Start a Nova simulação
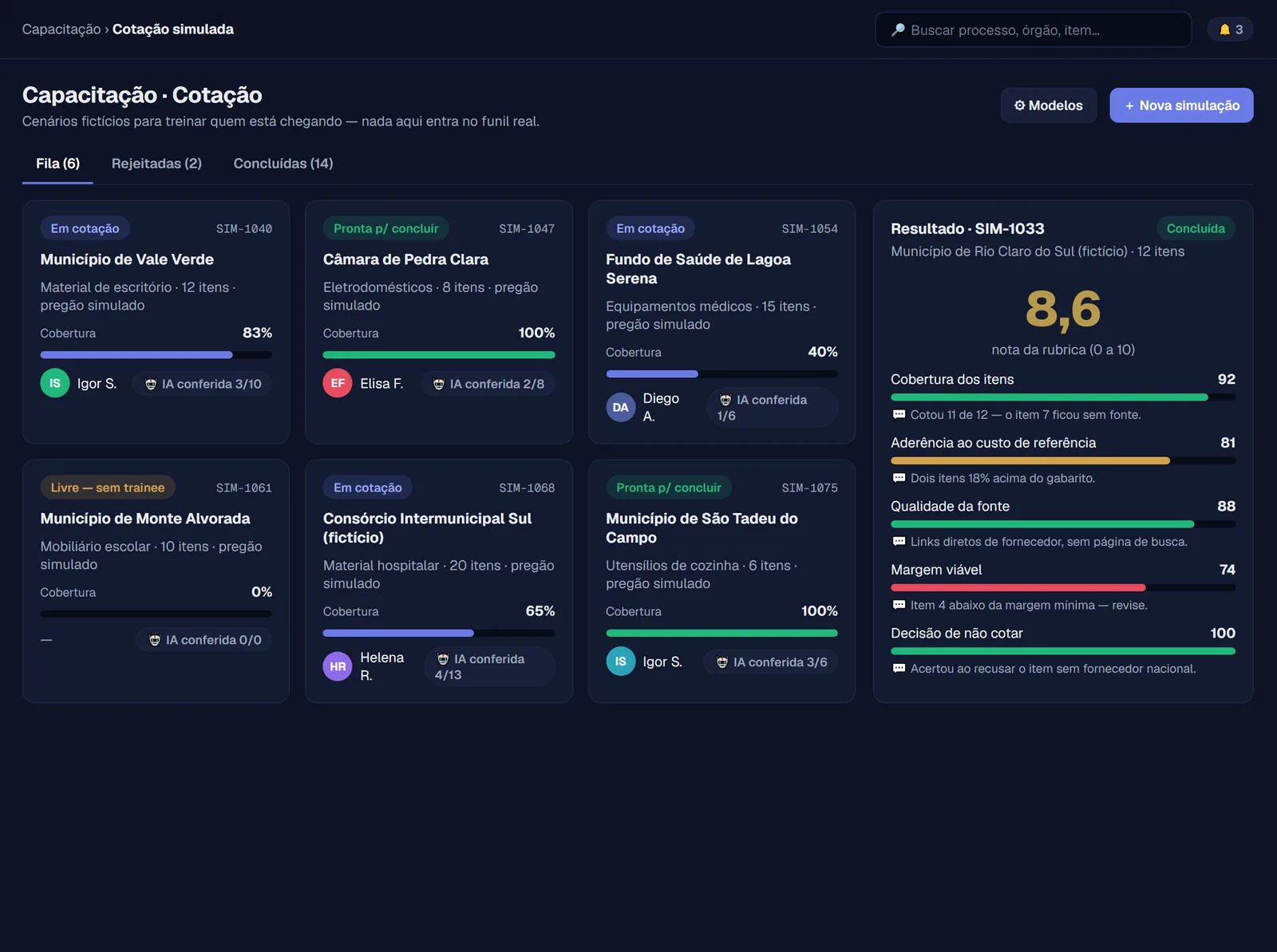Screen dimensions: 1277x952 click(x=1181, y=105)
